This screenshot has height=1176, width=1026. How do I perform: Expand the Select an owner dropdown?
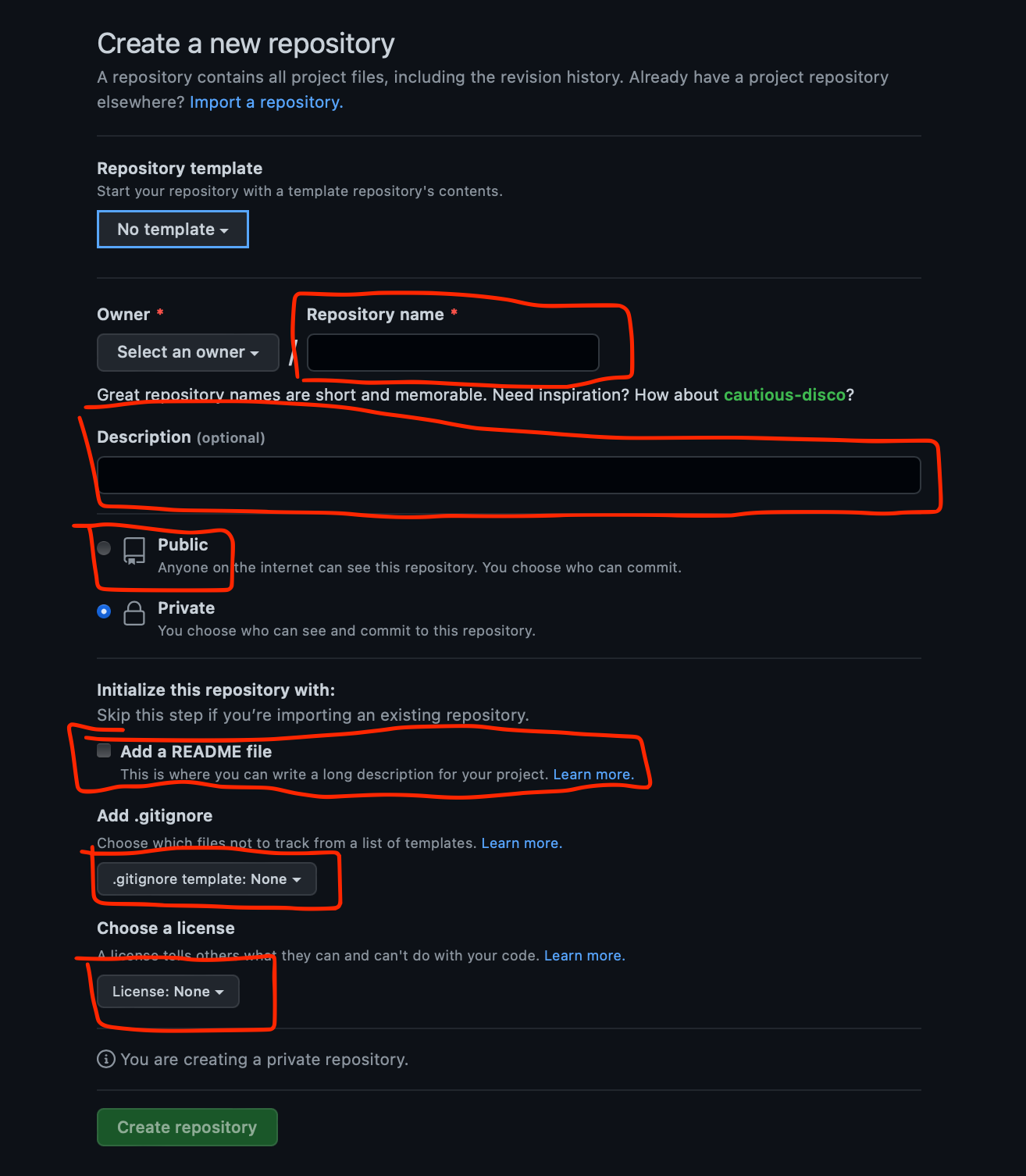point(188,352)
